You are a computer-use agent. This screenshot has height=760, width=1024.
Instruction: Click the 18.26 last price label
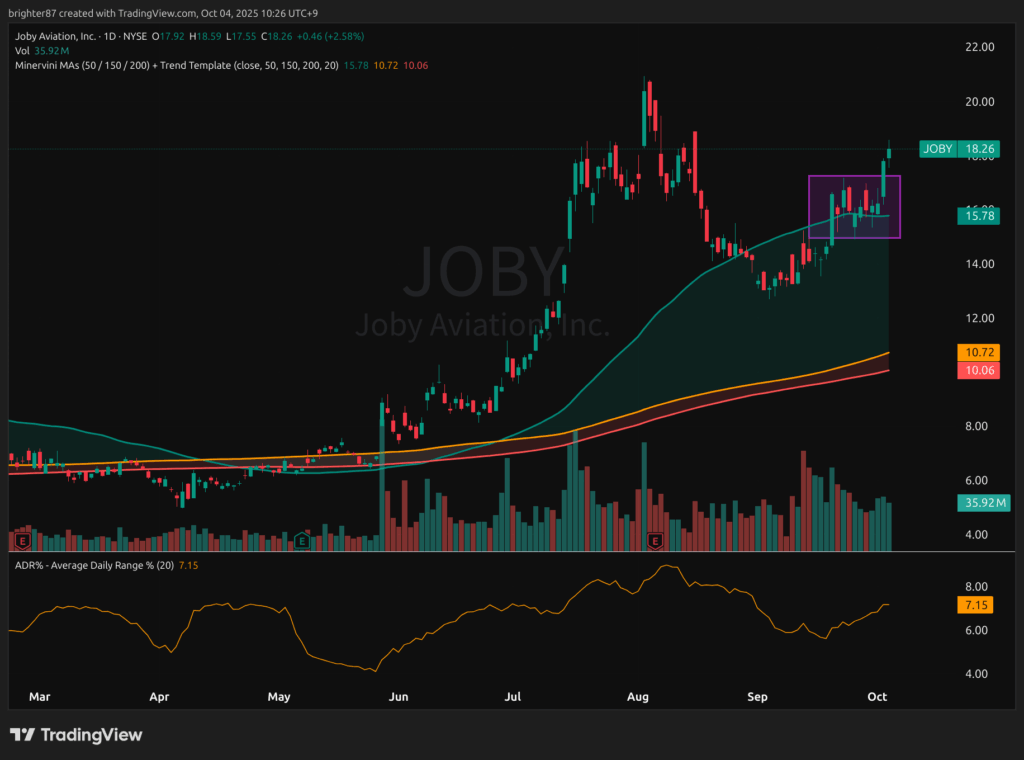tap(977, 149)
